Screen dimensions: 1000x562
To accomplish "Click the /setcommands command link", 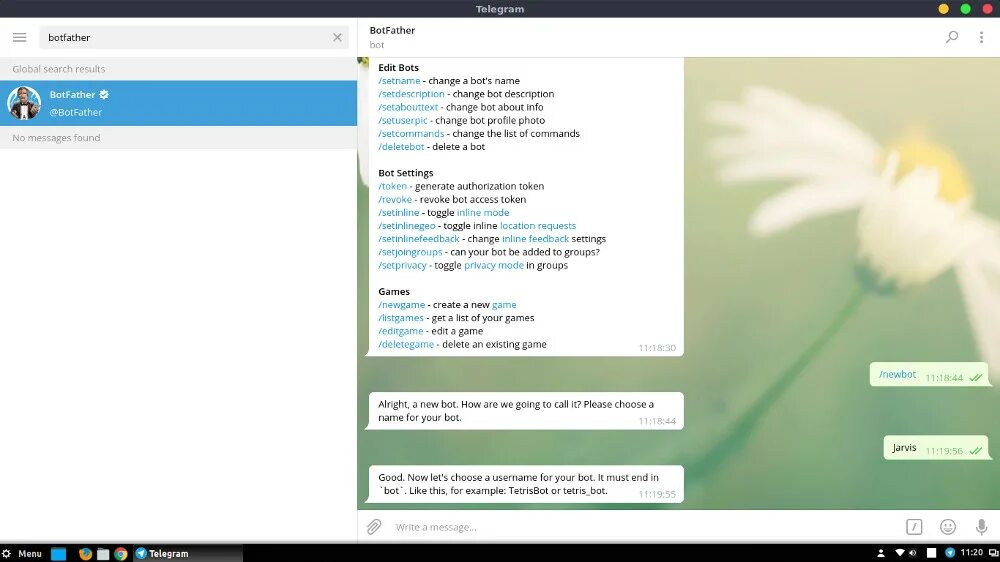I will click(x=411, y=133).
